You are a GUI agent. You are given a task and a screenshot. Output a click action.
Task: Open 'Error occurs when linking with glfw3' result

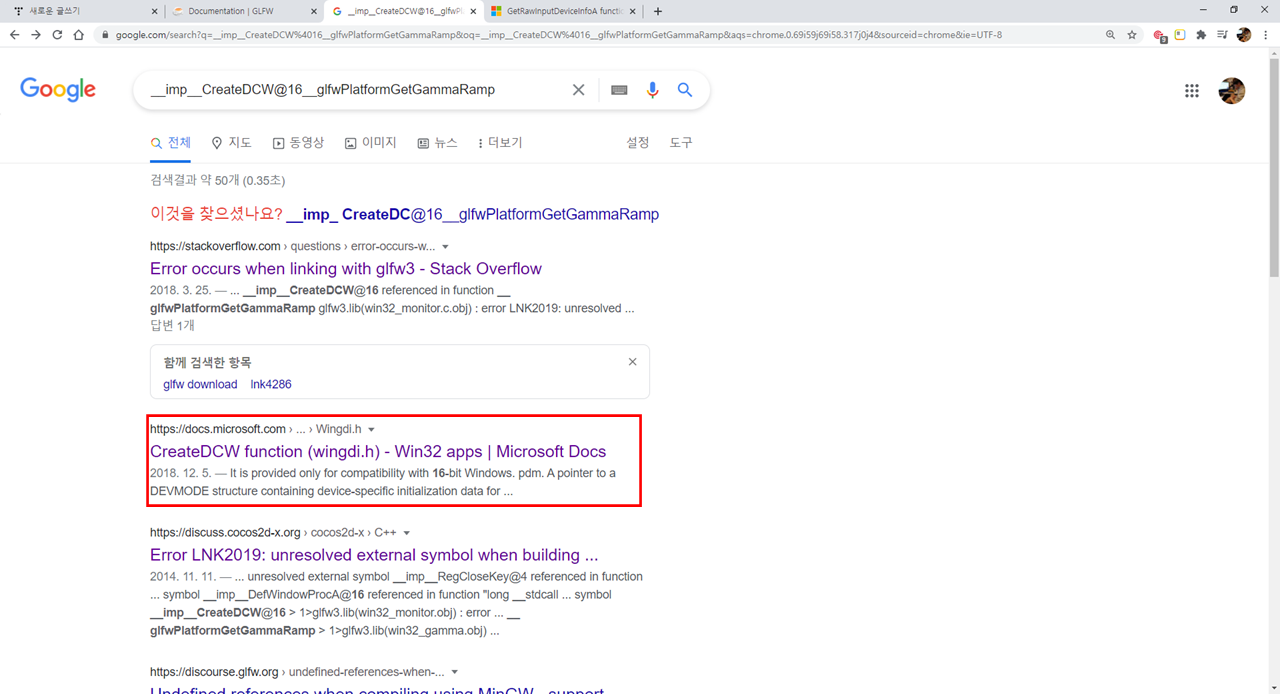tap(346, 268)
